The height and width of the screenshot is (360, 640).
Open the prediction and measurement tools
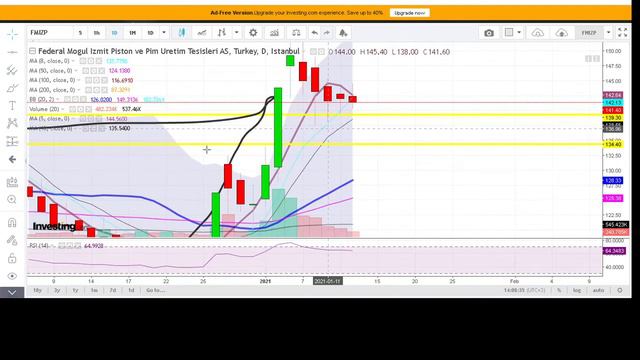click(x=12, y=141)
